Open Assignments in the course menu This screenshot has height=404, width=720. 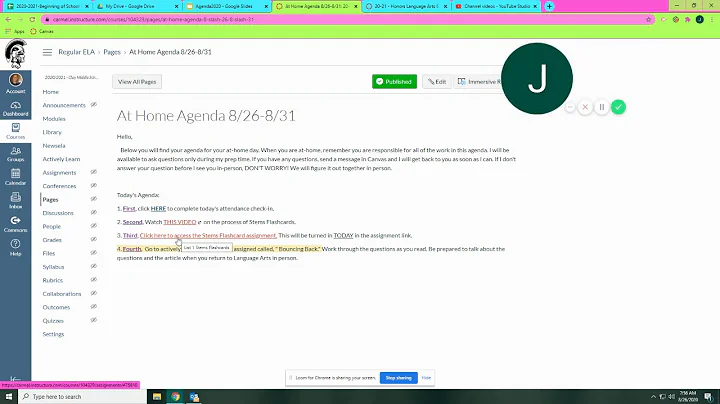(59, 173)
